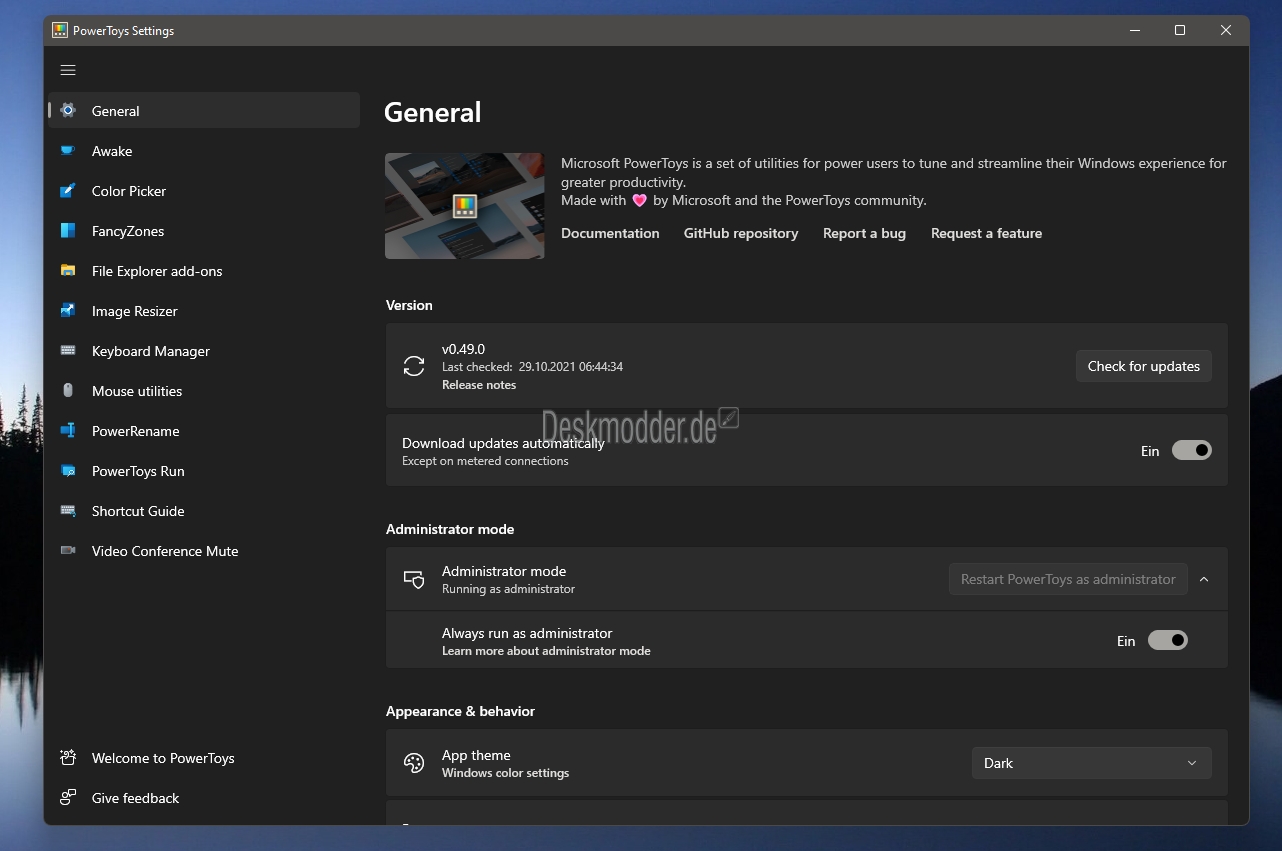This screenshot has height=851, width=1282.
Task: Open the FancyZones settings page
Action: (x=204, y=231)
